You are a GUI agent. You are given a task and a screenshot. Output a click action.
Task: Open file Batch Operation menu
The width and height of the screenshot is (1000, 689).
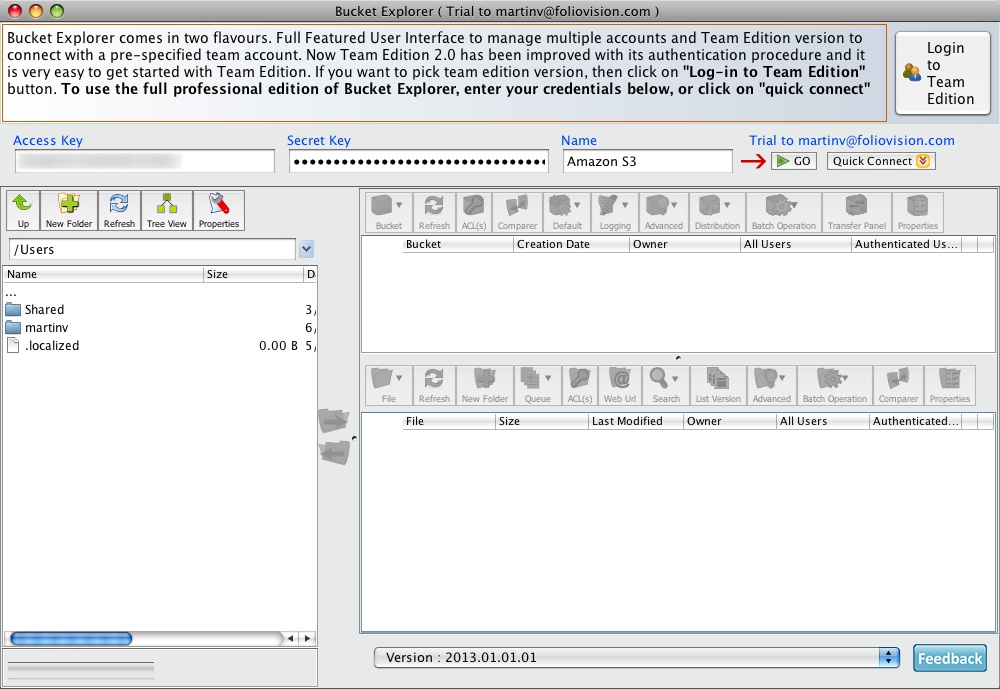coord(835,385)
